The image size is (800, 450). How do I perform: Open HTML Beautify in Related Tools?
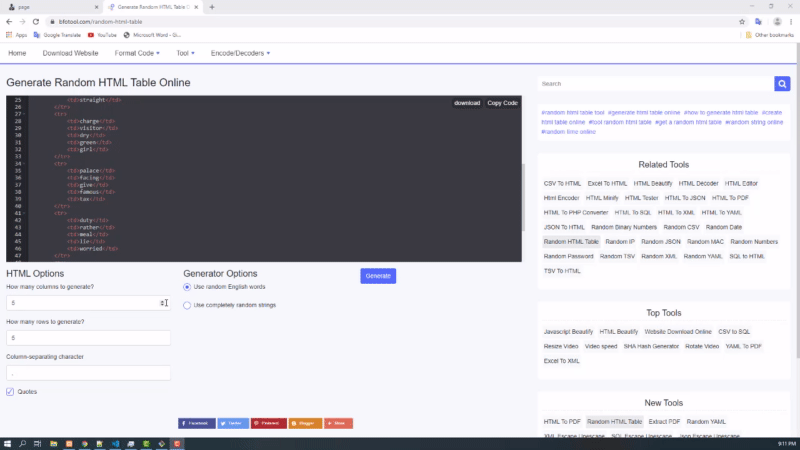point(653,184)
